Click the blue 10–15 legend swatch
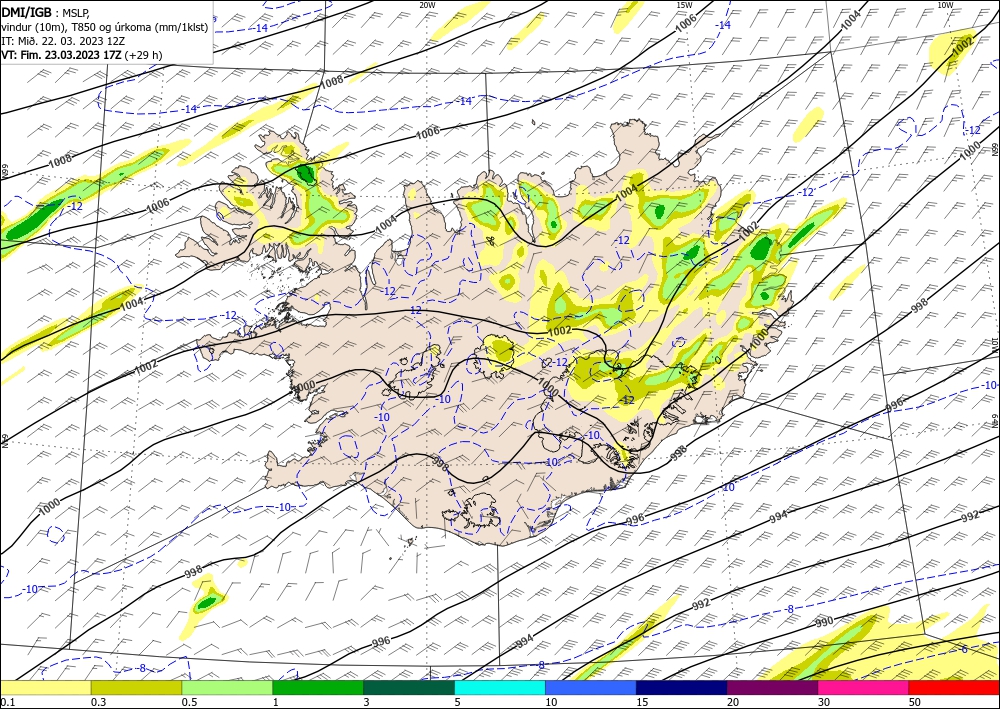1000x709 pixels. [591, 687]
